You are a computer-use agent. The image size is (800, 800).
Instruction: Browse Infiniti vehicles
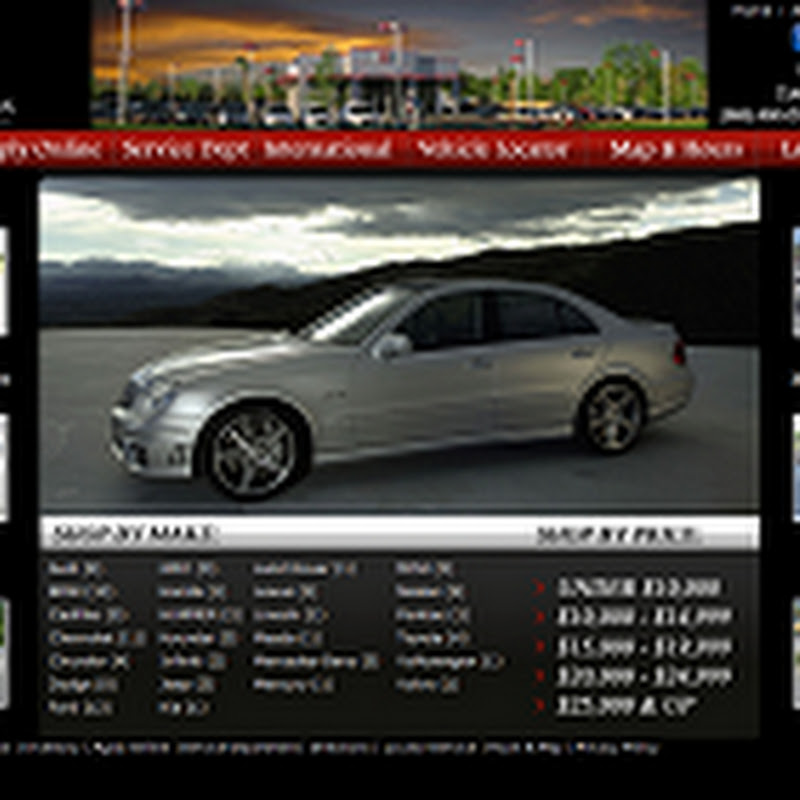[192, 662]
